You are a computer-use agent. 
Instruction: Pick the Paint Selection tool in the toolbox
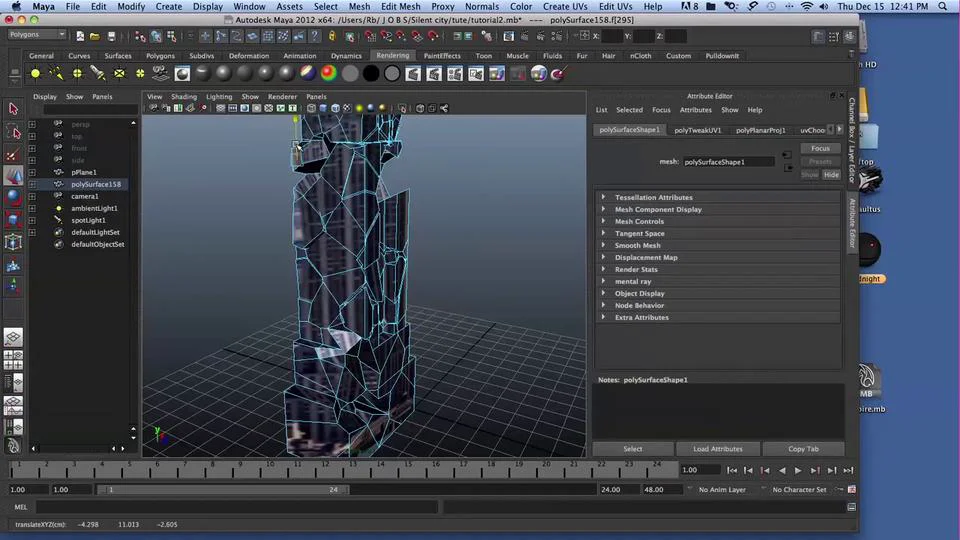pos(13,154)
